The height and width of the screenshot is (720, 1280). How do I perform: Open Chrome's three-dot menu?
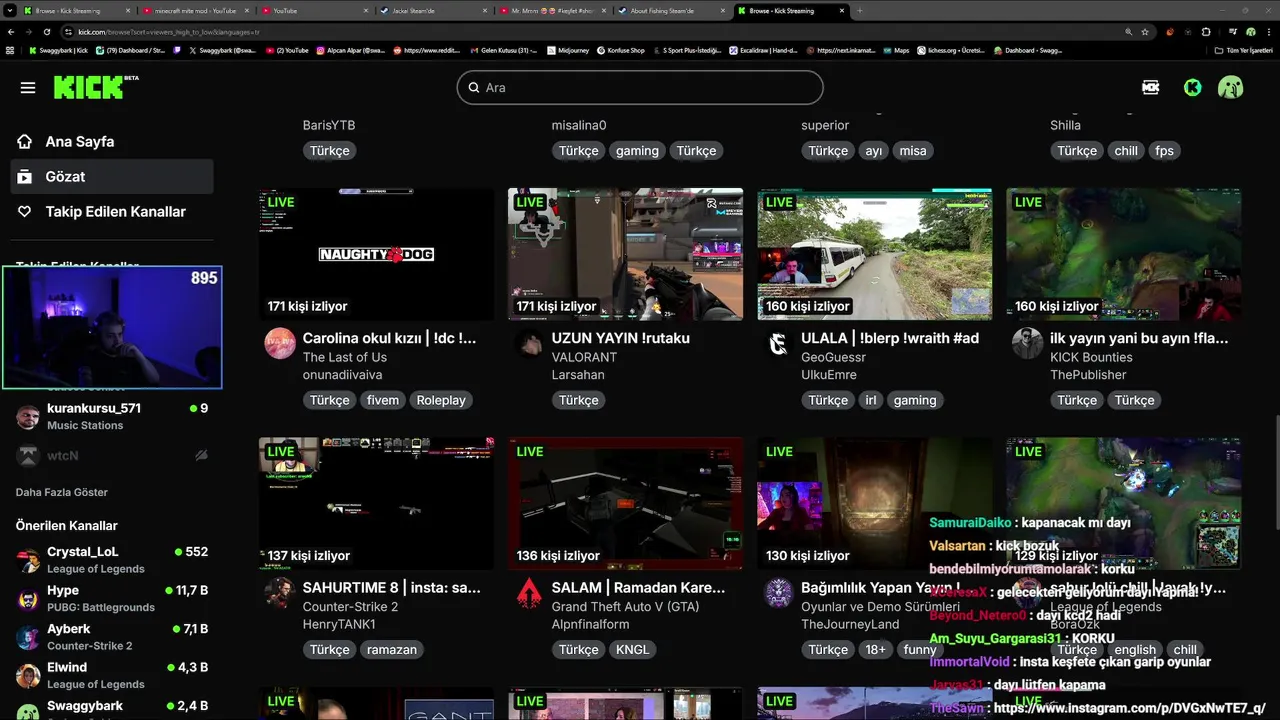[x=1269, y=32]
